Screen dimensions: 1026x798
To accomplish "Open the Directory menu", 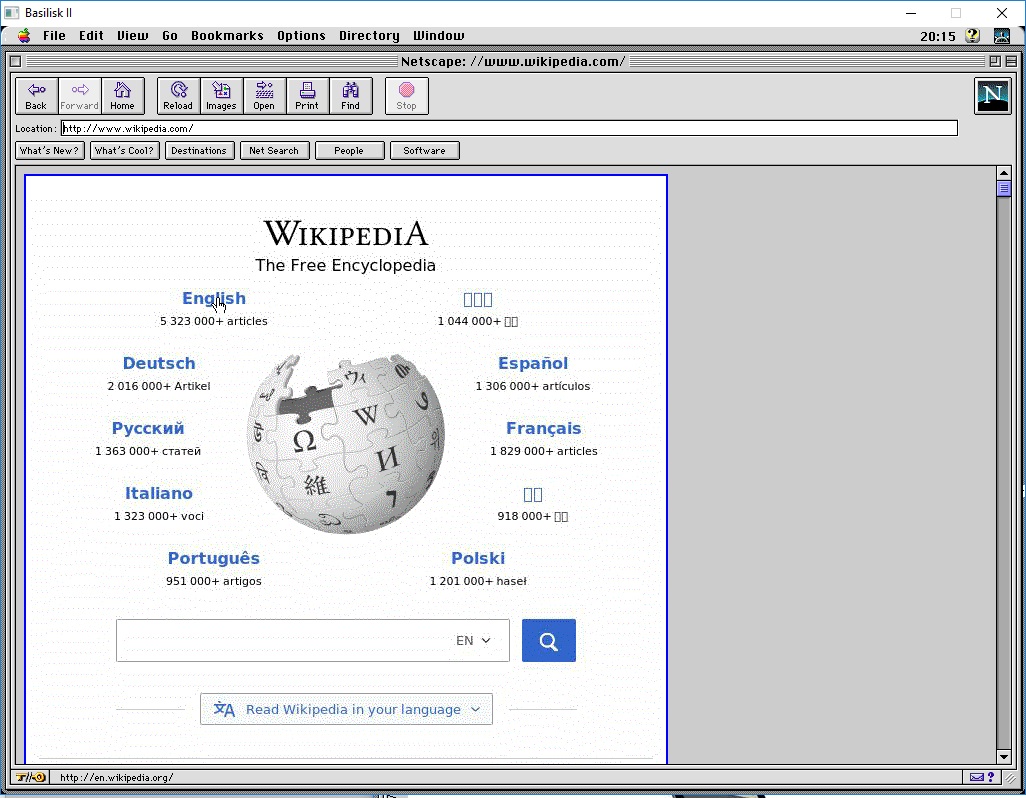I will coord(369,36).
